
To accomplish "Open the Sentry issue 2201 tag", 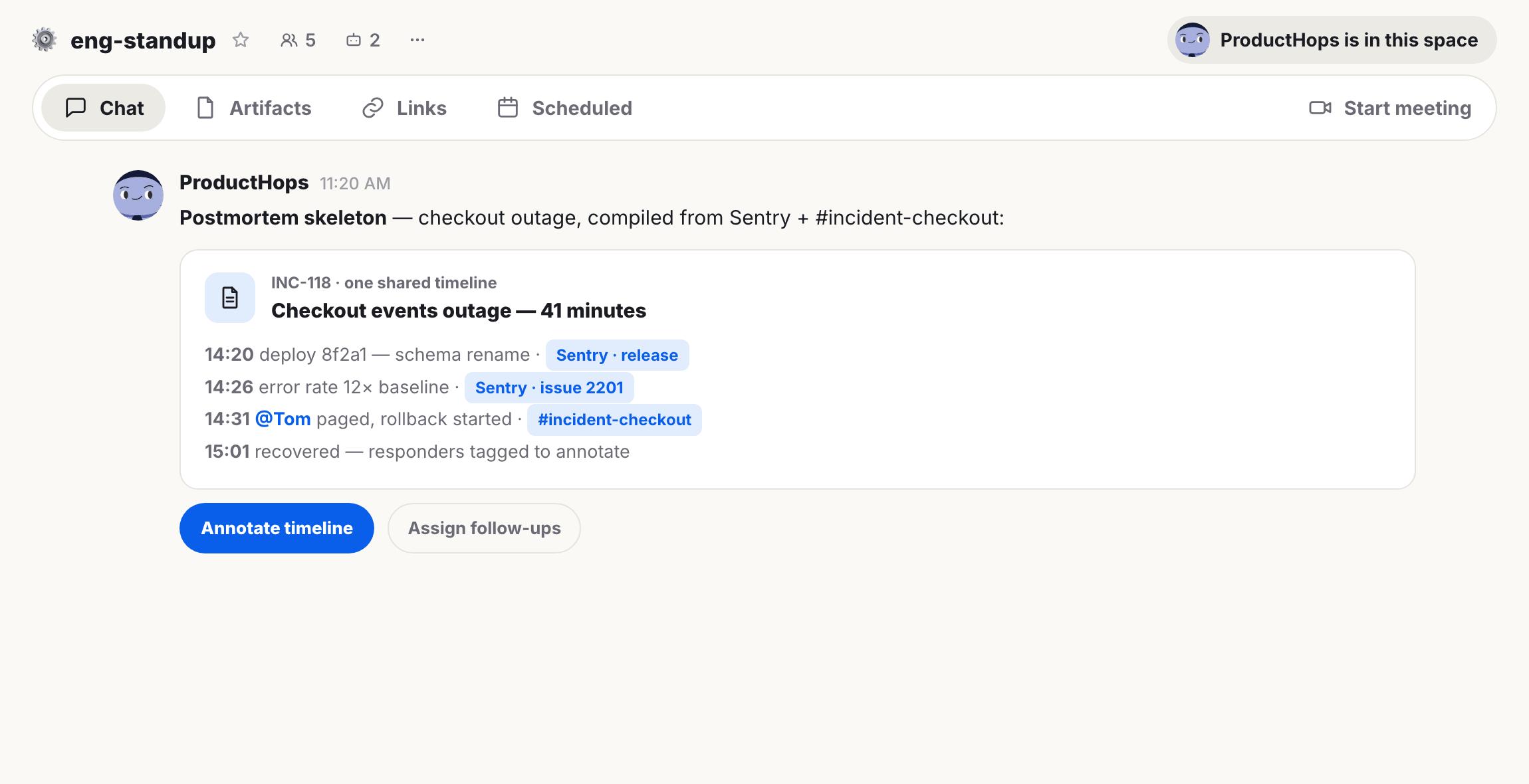I will pos(549,387).
